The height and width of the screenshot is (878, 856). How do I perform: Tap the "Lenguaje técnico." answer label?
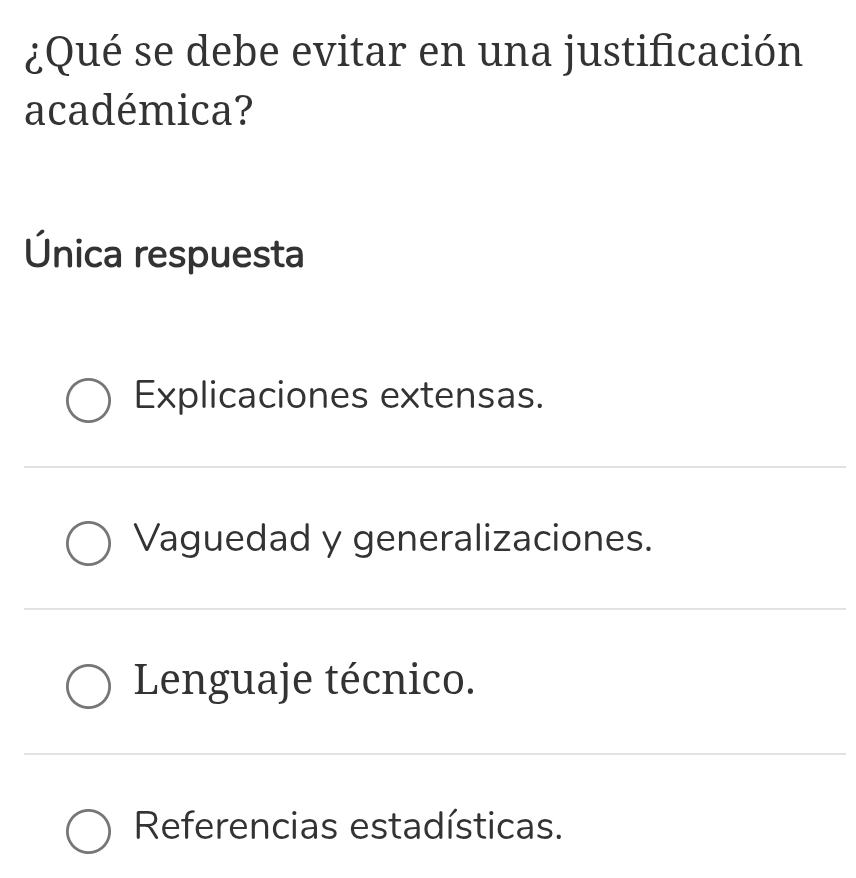(304, 682)
